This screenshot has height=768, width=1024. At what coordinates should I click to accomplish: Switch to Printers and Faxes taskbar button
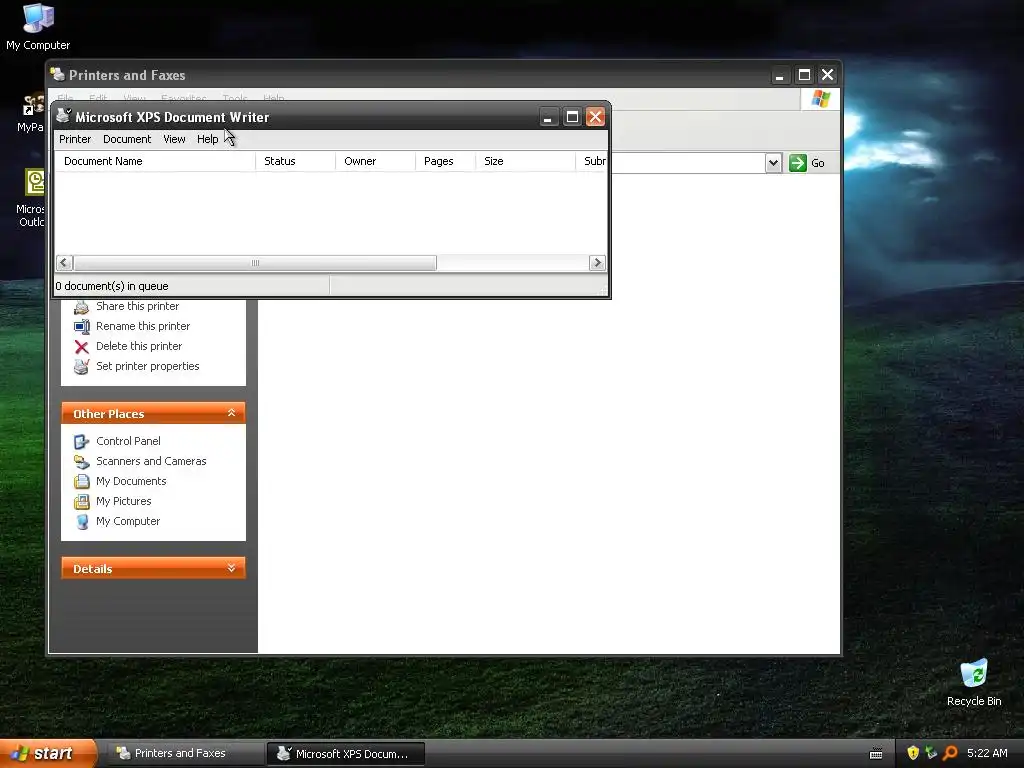(184, 754)
